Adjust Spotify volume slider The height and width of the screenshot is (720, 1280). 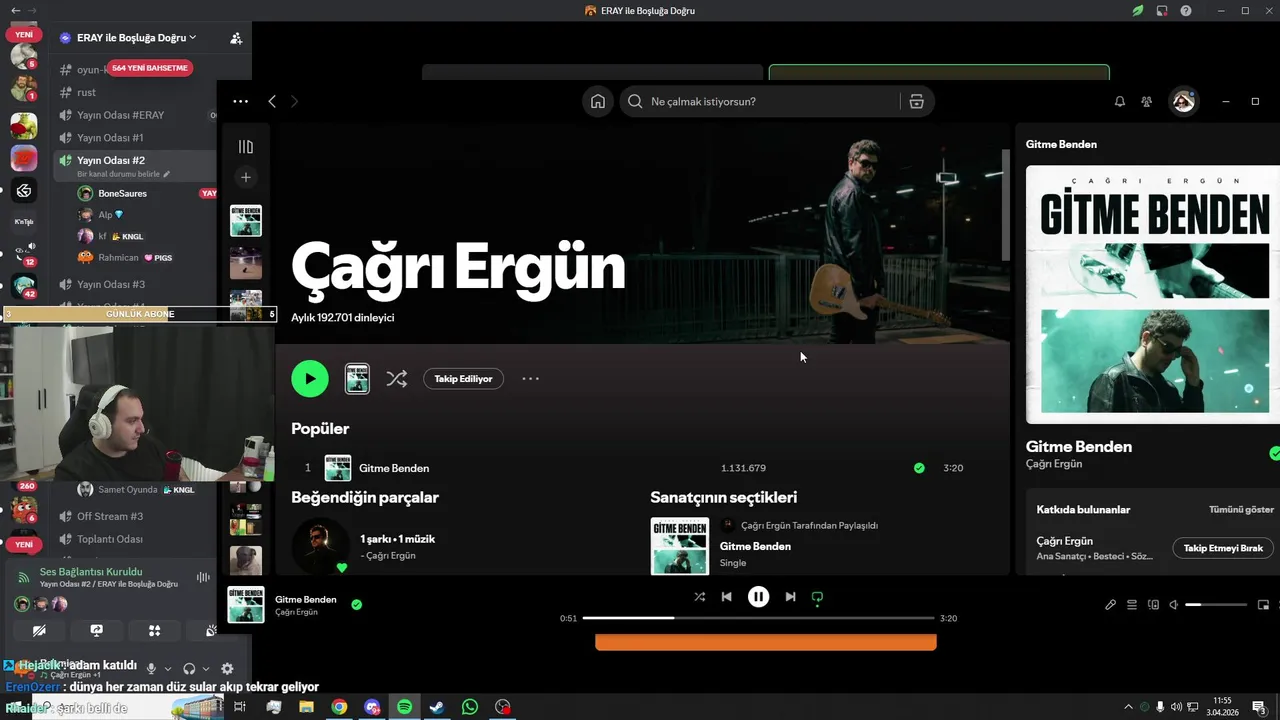click(x=1216, y=605)
